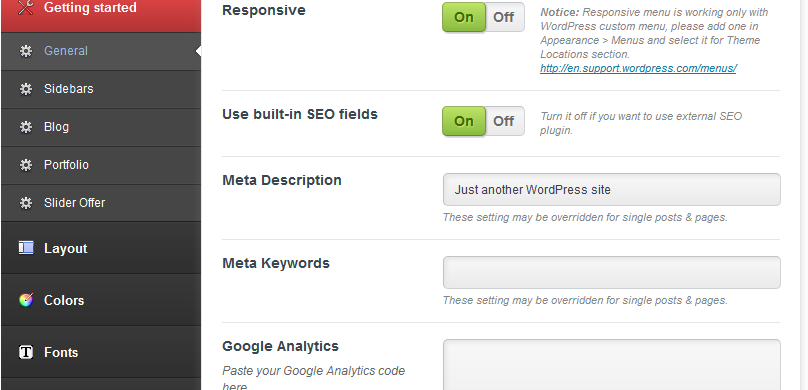Viewport: 808px width, 390px height.
Task: Enable built-in SEO fields On
Action: click(x=464, y=121)
